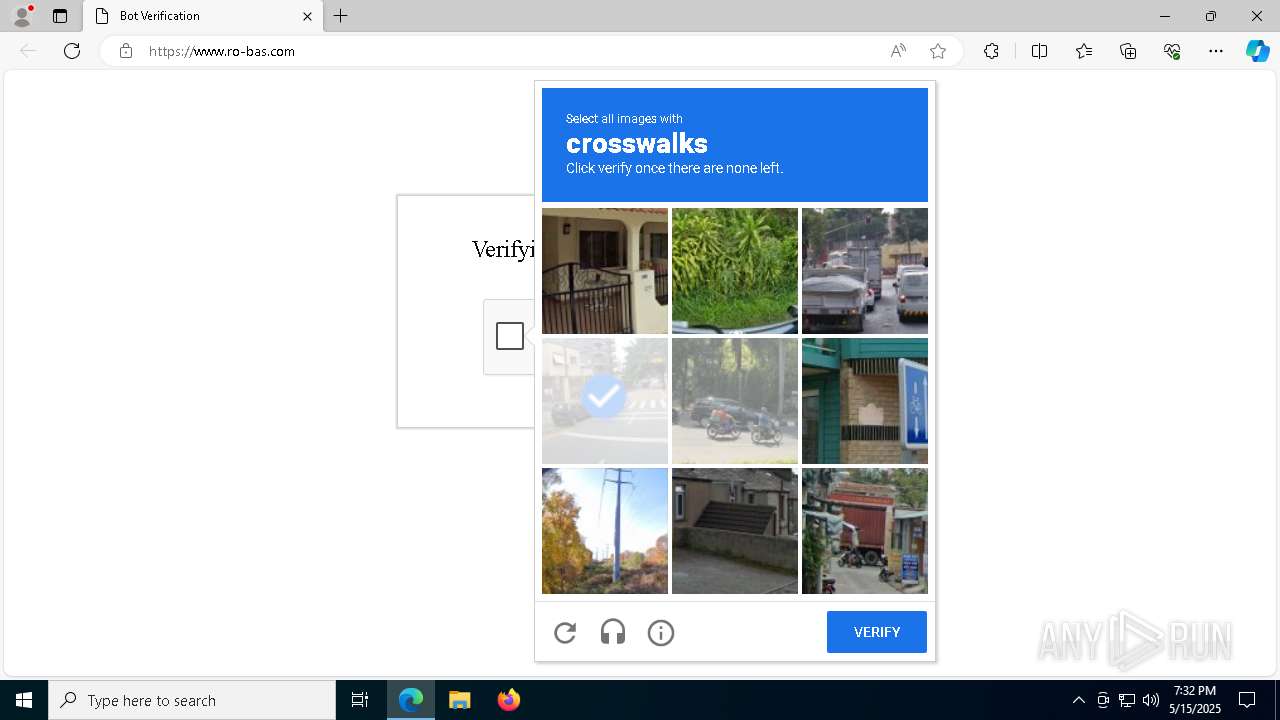This screenshot has height=720, width=1280.
Task: Select the red truck alley image tile
Action: (x=865, y=531)
